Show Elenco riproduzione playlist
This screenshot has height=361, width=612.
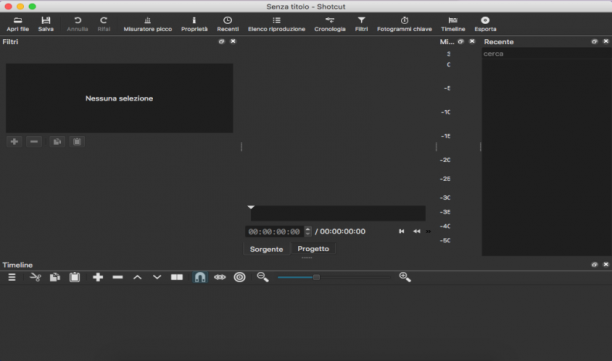276,24
